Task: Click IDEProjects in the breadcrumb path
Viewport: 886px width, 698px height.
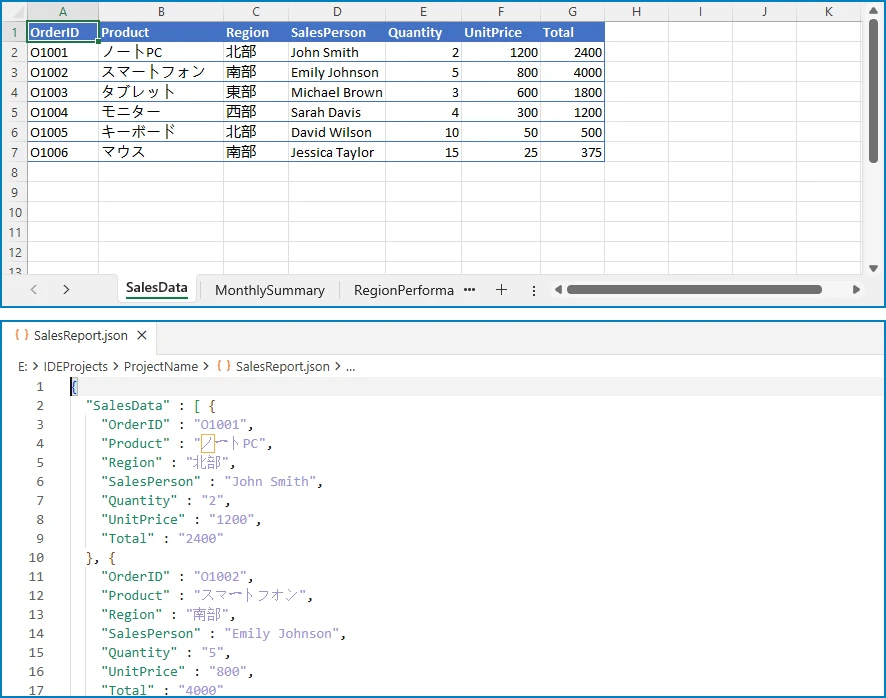Action: [75, 366]
